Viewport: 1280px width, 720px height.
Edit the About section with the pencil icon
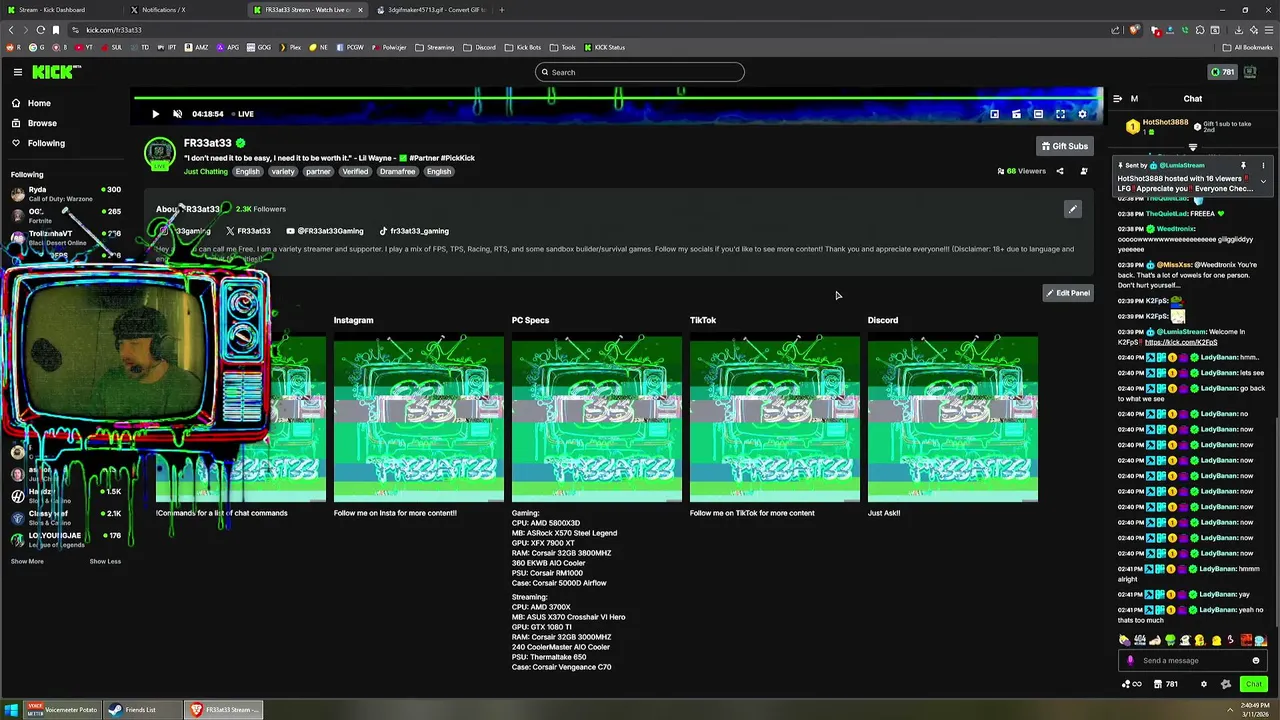[x=1072, y=209]
